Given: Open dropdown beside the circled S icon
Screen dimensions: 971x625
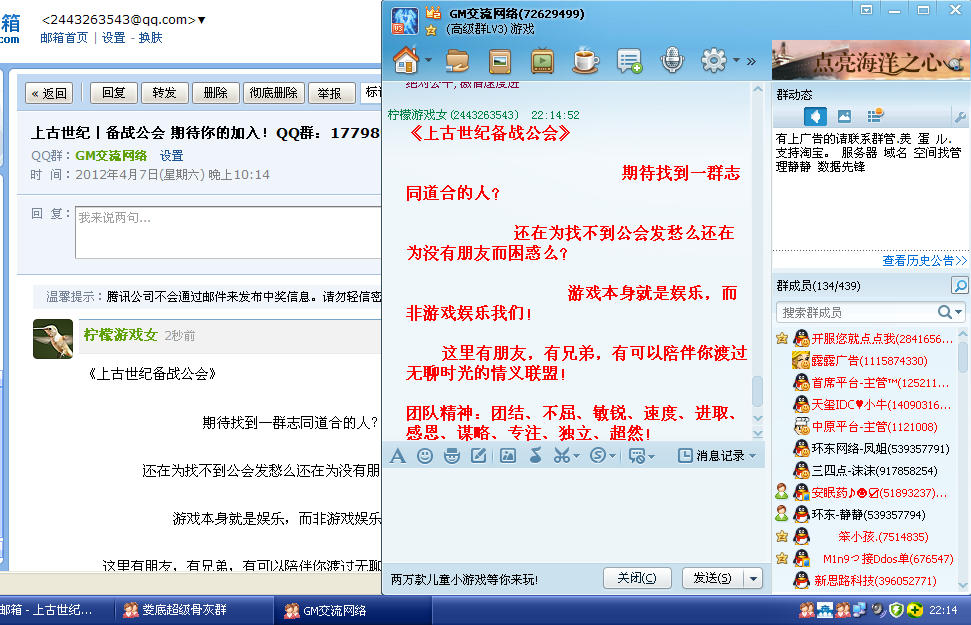Looking at the screenshot, I should coord(612,457).
